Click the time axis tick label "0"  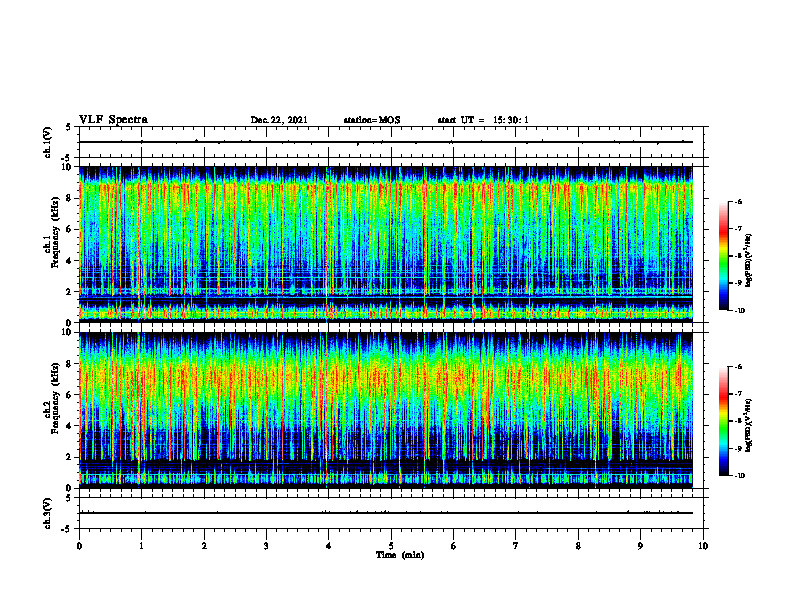79,546
